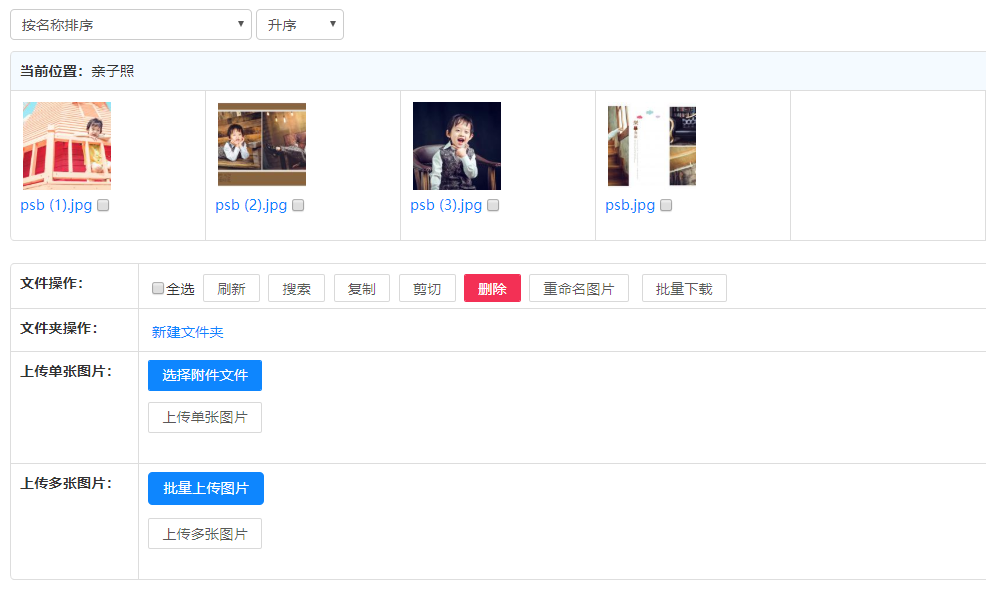Click the psb (3).jpg photo thumbnail

456,146
